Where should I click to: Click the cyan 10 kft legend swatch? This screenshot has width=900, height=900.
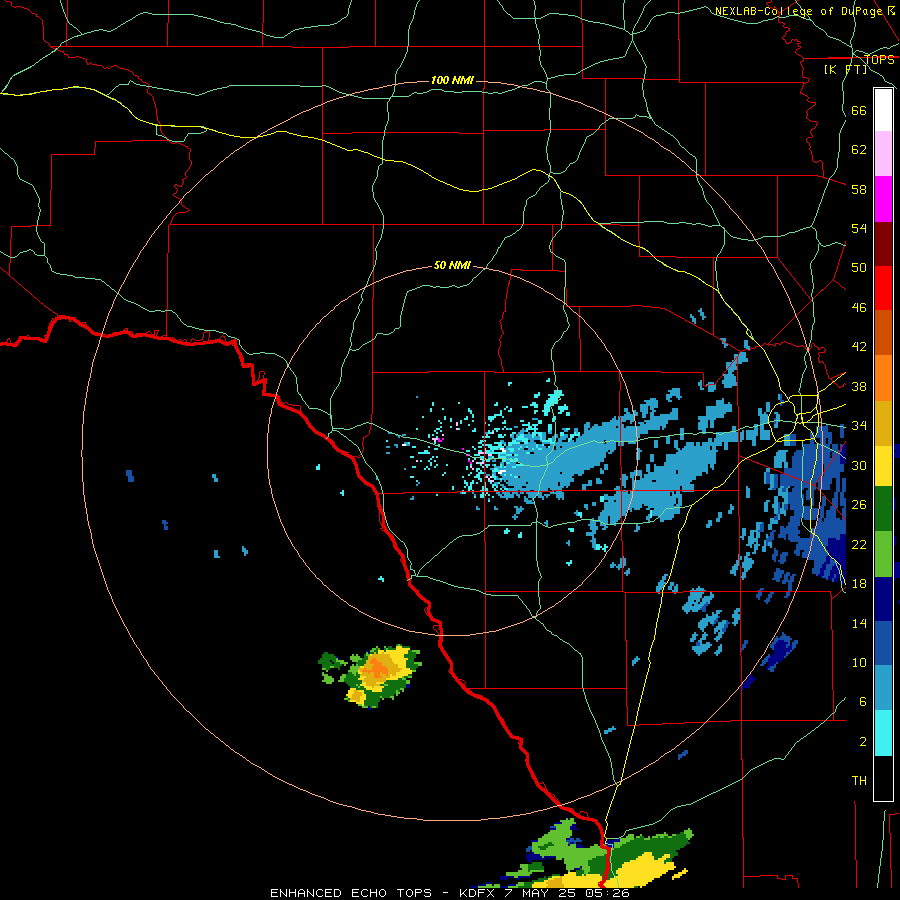pyautogui.click(x=883, y=733)
